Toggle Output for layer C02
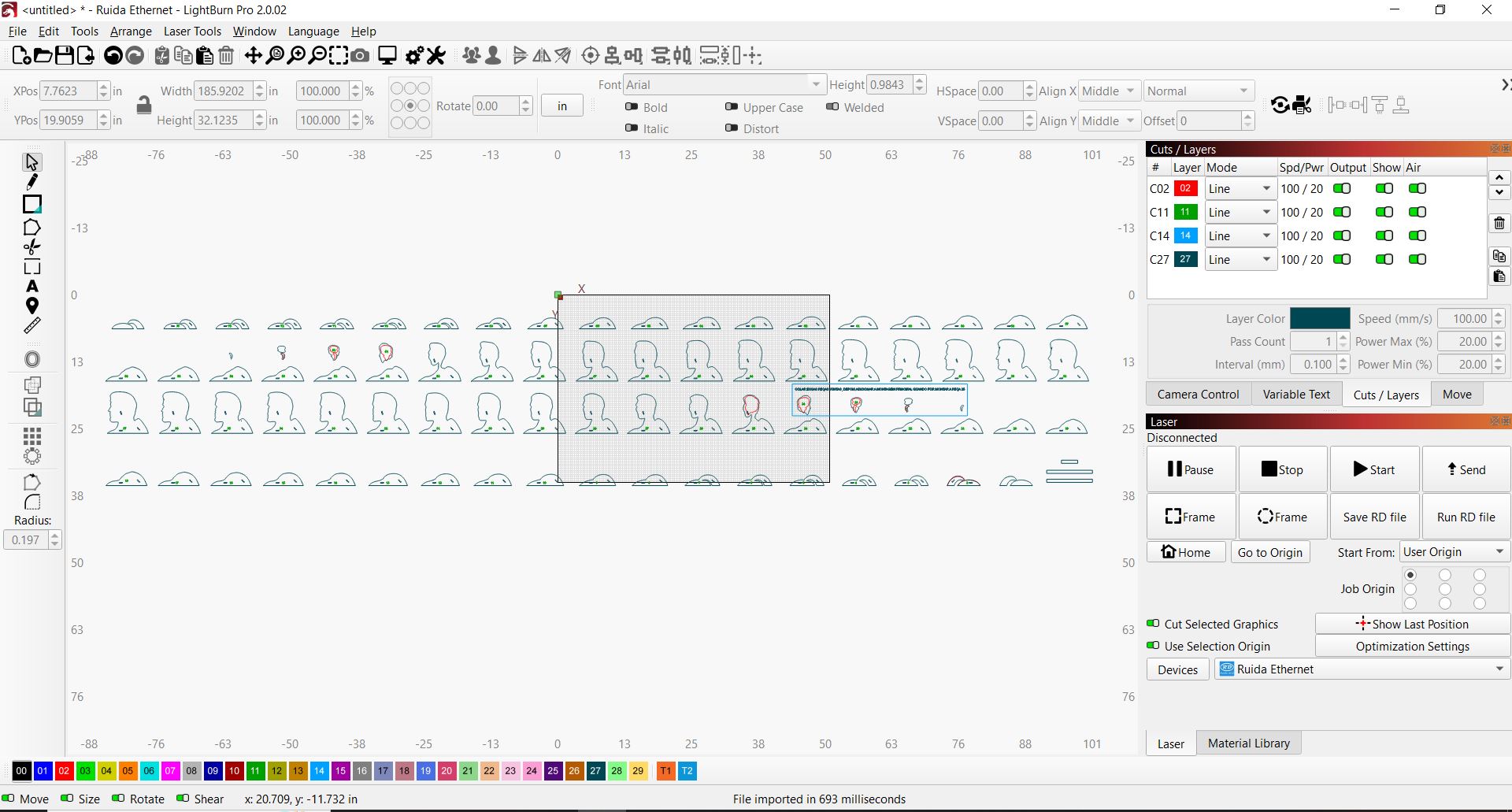Image resolution: width=1512 pixels, height=812 pixels. (x=1342, y=189)
